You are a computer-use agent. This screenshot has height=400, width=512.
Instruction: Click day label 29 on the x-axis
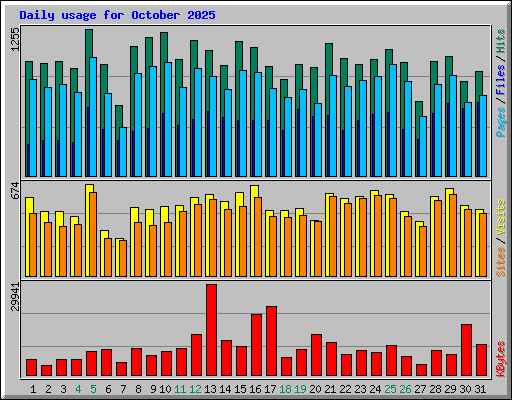pos(450,389)
